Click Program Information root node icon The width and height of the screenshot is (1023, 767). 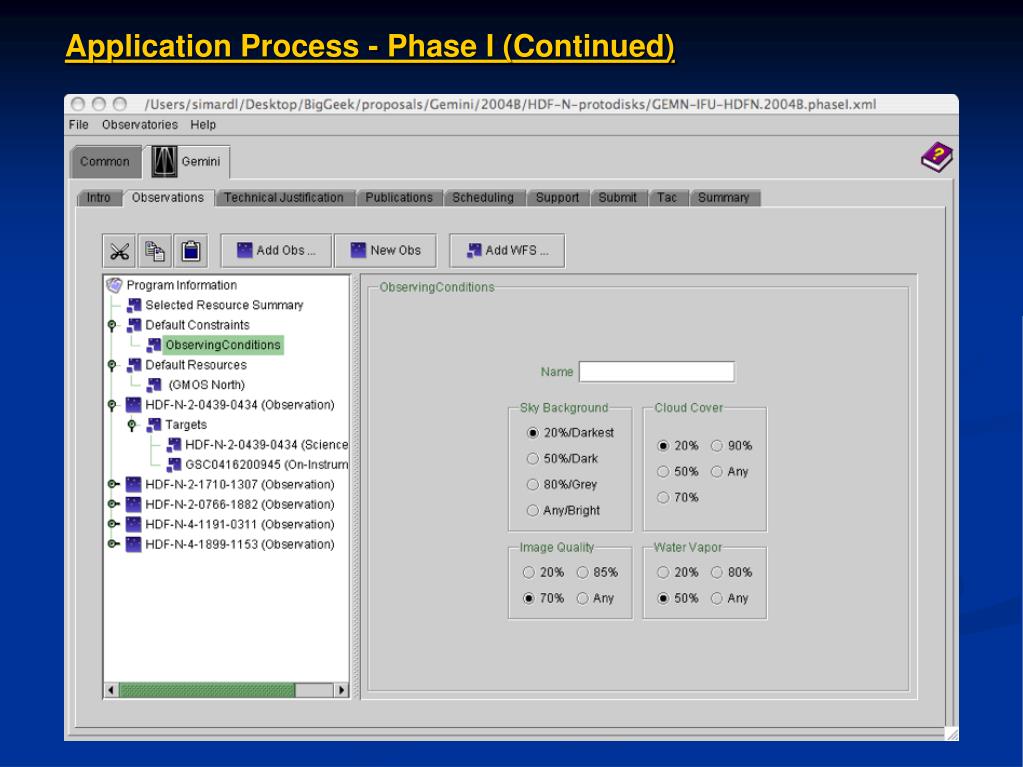pyautogui.click(x=114, y=285)
